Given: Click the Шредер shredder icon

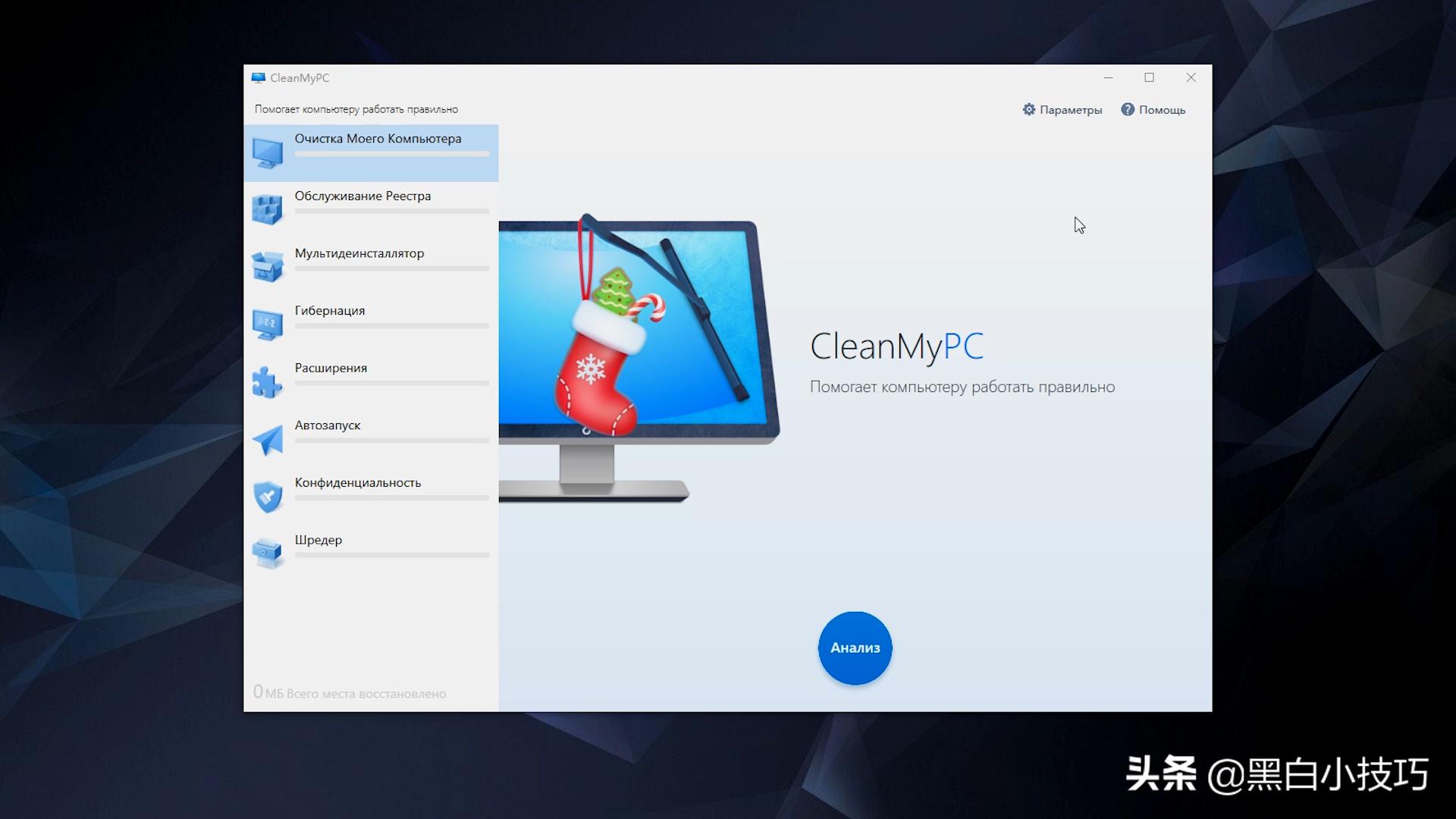Looking at the screenshot, I should tap(268, 554).
